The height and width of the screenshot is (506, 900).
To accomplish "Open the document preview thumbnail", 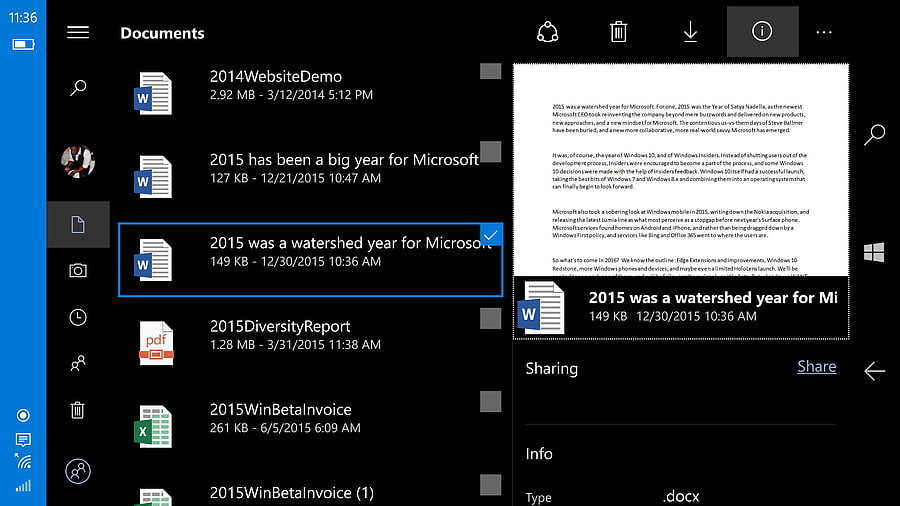I will click(x=681, y=170).
